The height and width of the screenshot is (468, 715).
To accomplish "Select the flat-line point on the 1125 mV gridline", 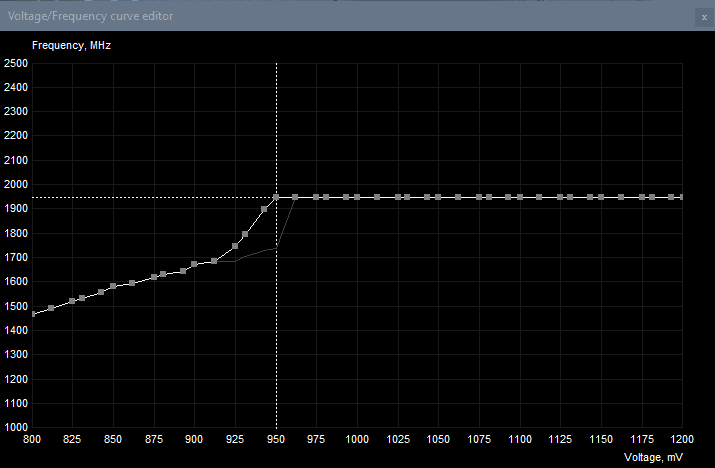I will pyautogui.click(x=560, y=197).
